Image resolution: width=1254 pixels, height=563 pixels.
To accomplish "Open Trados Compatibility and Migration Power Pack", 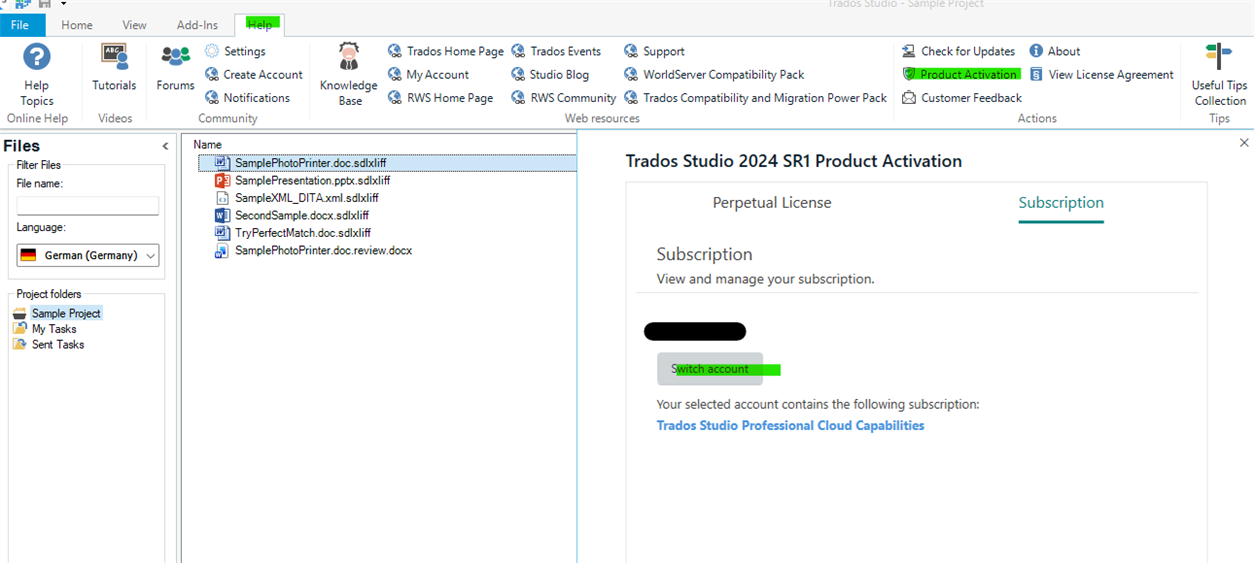I will click(755, 98).
